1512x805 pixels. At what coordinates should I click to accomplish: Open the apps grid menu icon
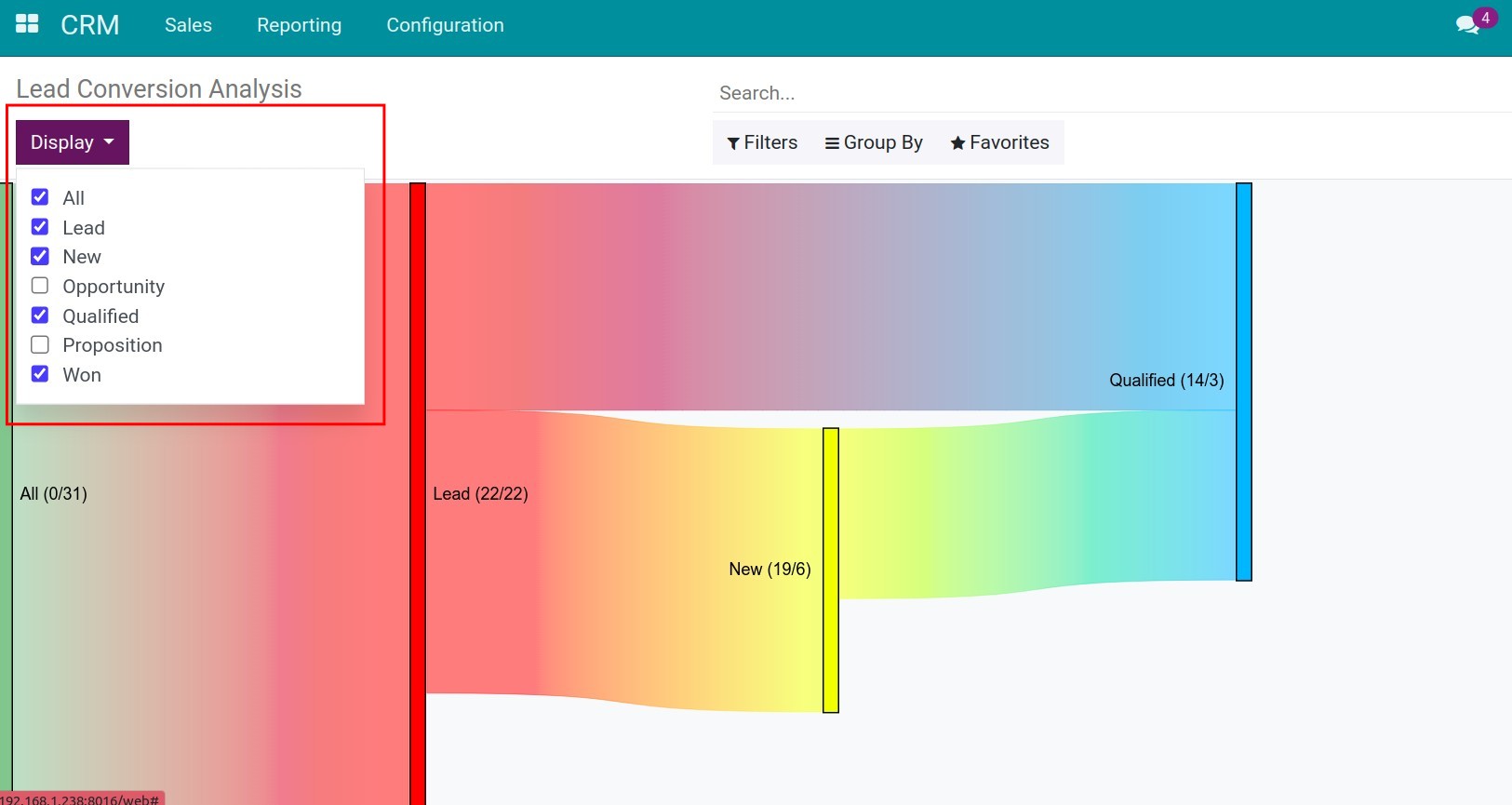click(27, 24)
